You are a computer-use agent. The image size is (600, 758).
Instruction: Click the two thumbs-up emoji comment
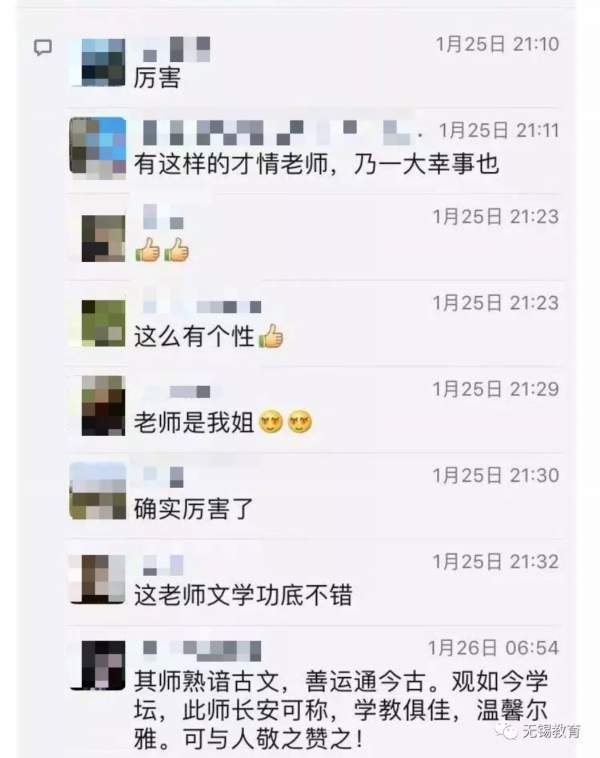point(162,250)
